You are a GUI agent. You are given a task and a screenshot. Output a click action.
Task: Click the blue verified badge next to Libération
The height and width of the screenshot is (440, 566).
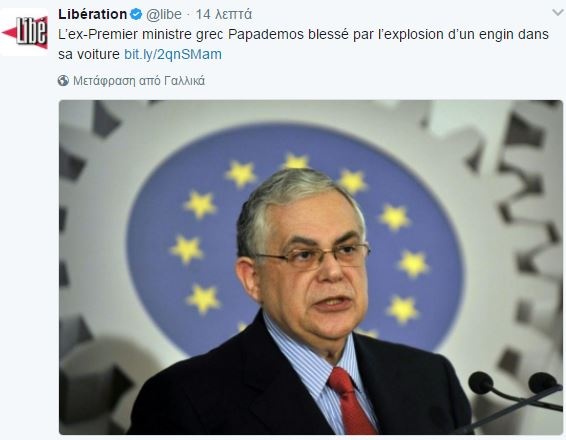tap(136, 14)
